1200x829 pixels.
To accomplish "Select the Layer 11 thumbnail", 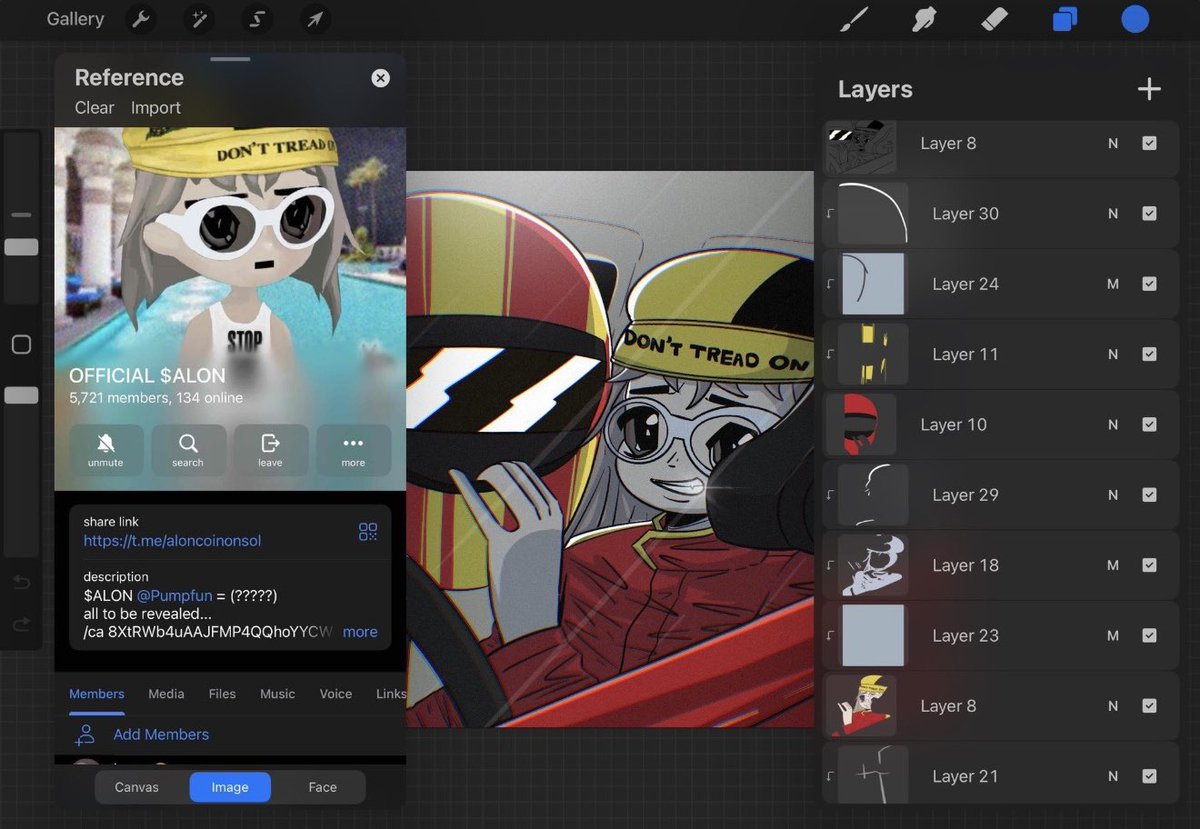I will (872, 354).
